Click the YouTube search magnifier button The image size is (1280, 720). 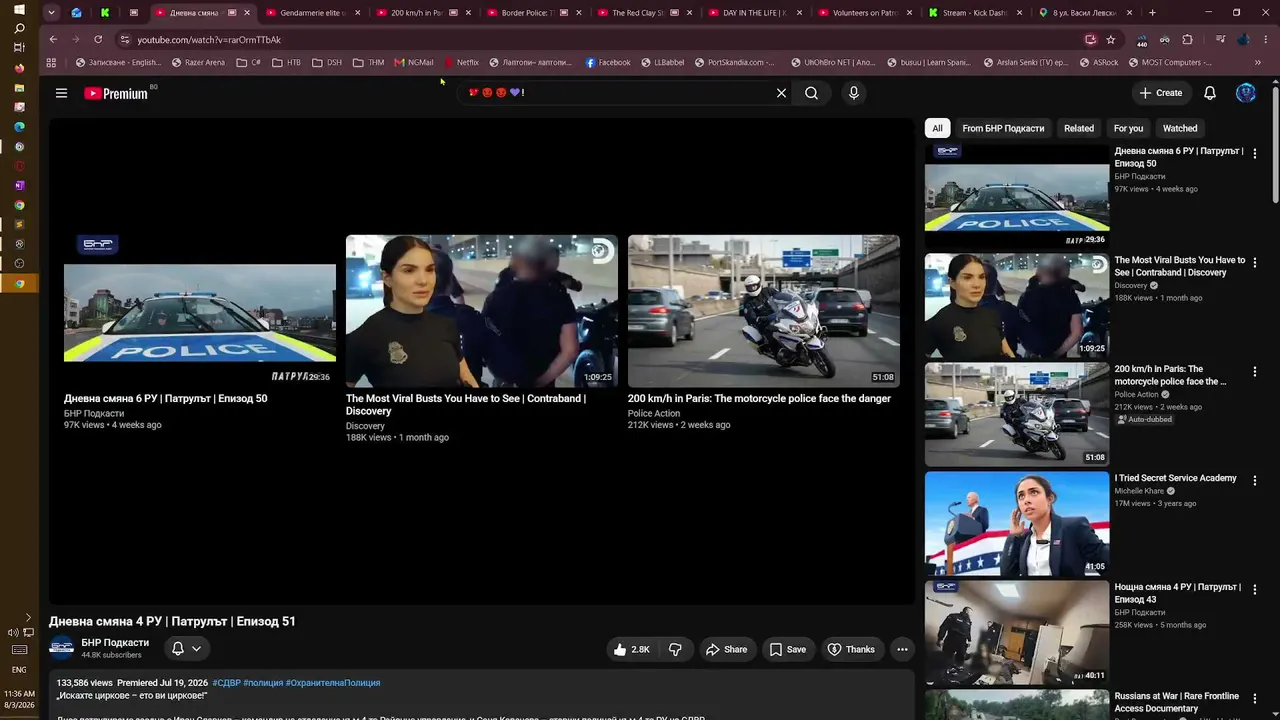click(811, 93)
